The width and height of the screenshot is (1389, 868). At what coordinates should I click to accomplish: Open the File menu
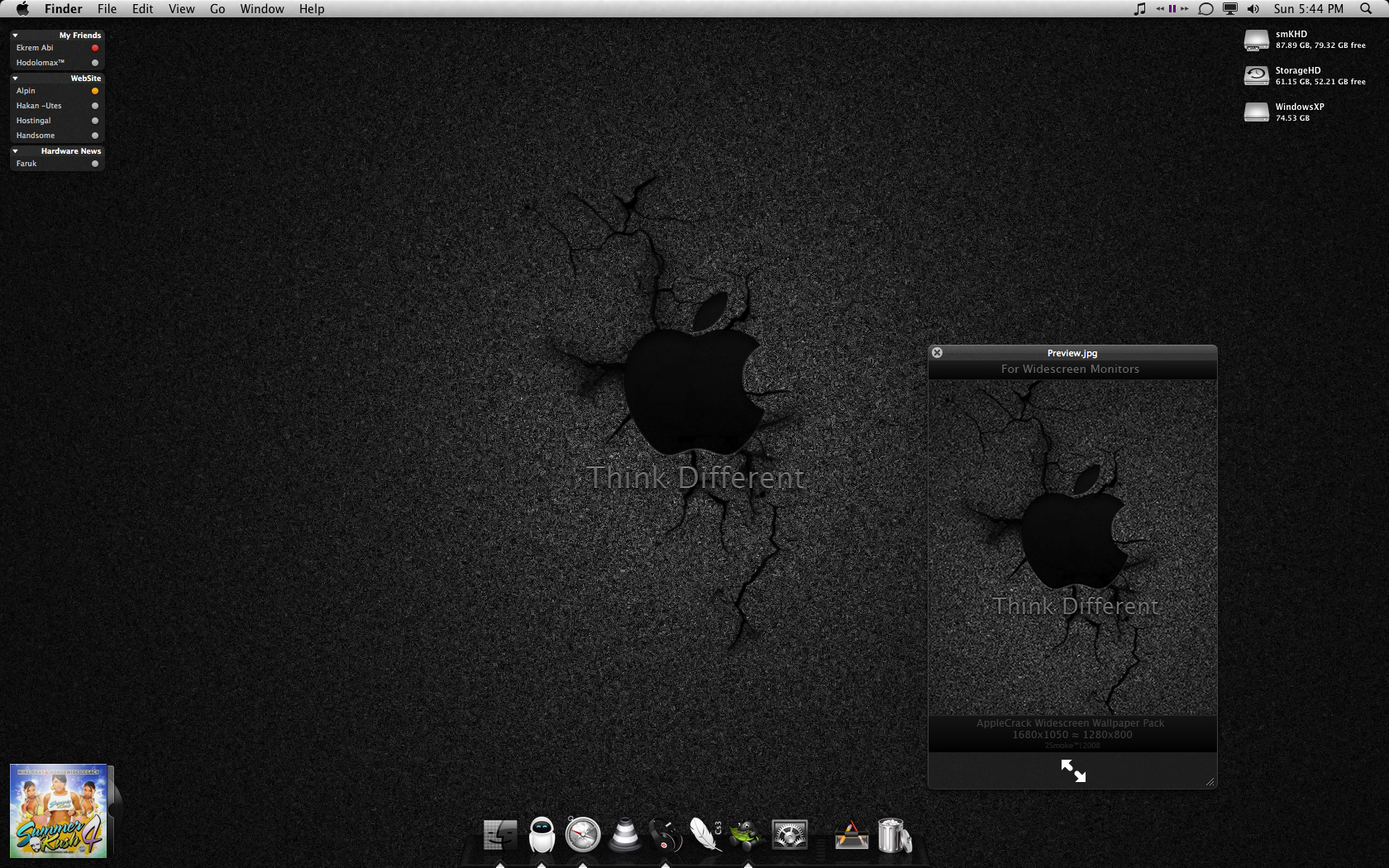coord(107,8)
